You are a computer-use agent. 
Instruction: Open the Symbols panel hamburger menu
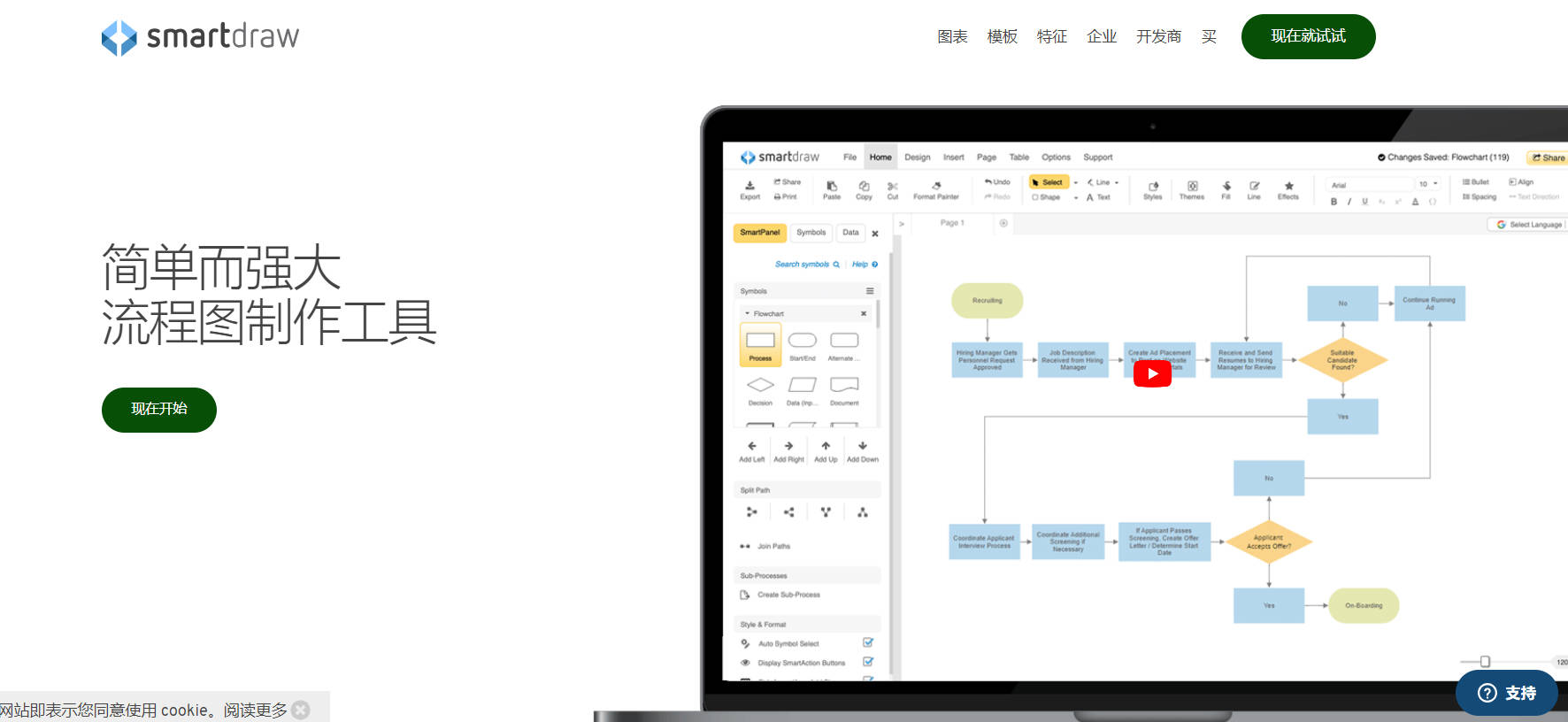coord(870,291)
